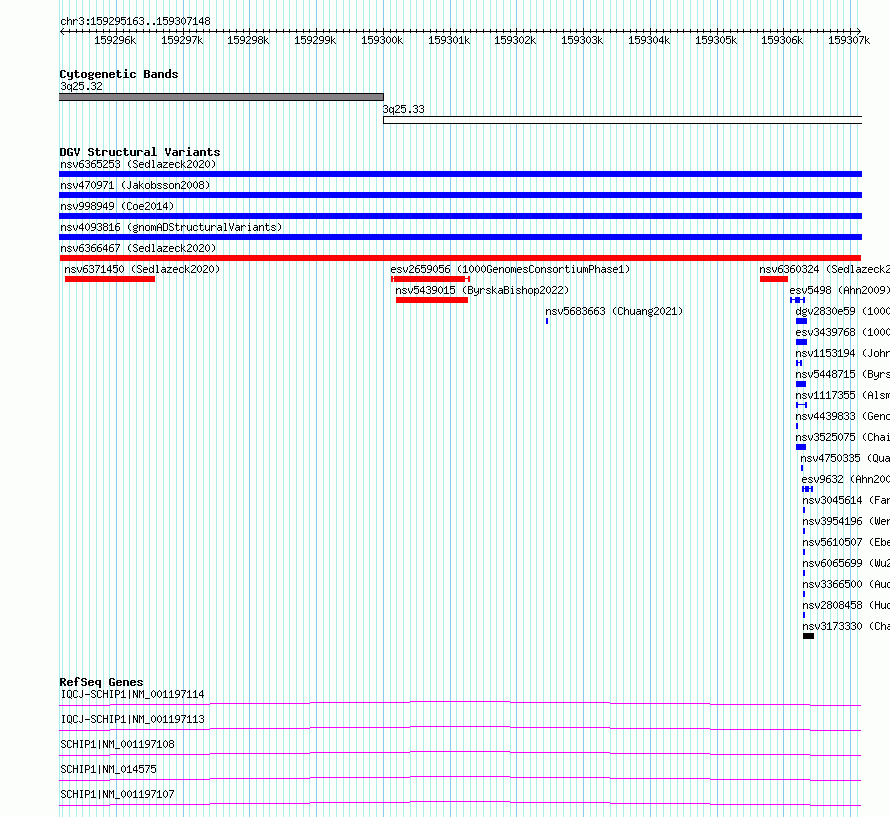Click the RefSeq Genes track title
Viewport: 890px width, 817px height.
(101, 682)
